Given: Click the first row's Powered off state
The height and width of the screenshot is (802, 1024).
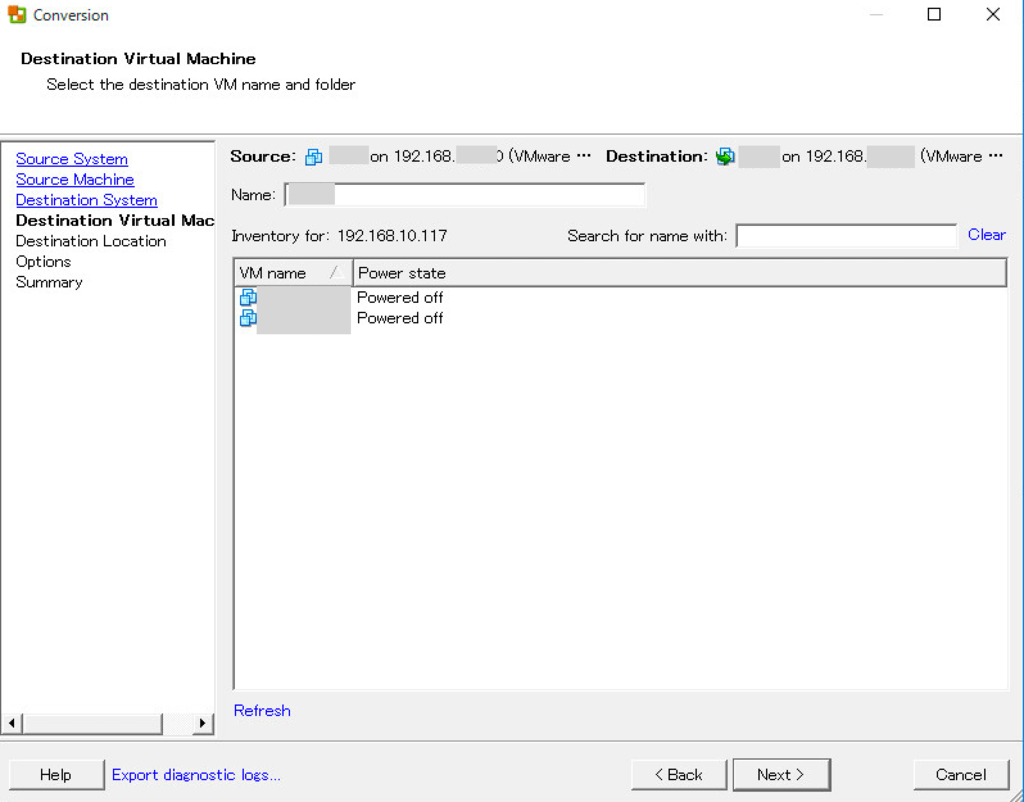Looking at the screenshot, I should (400, 297).
